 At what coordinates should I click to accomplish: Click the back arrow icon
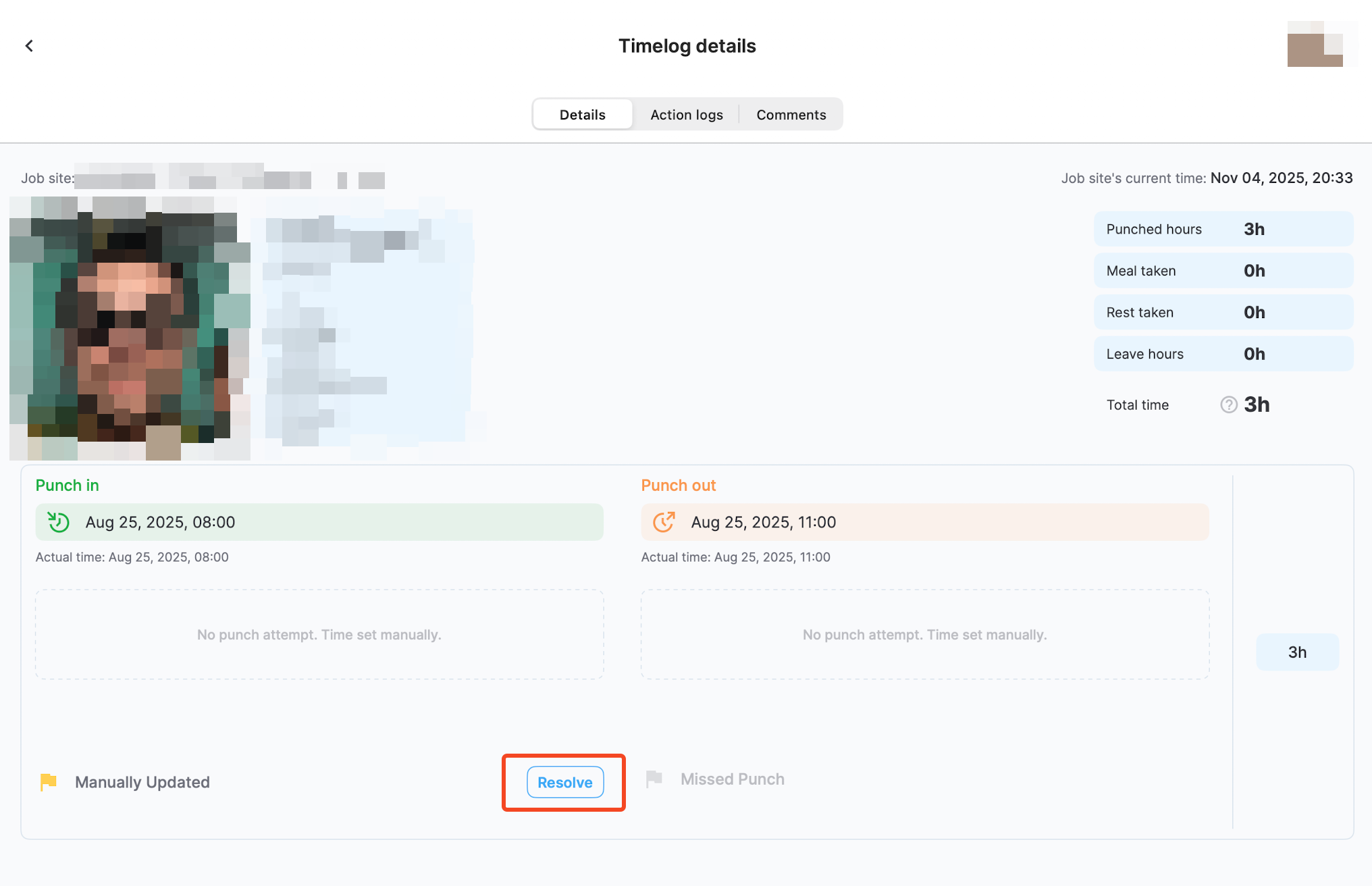[29, 46]
